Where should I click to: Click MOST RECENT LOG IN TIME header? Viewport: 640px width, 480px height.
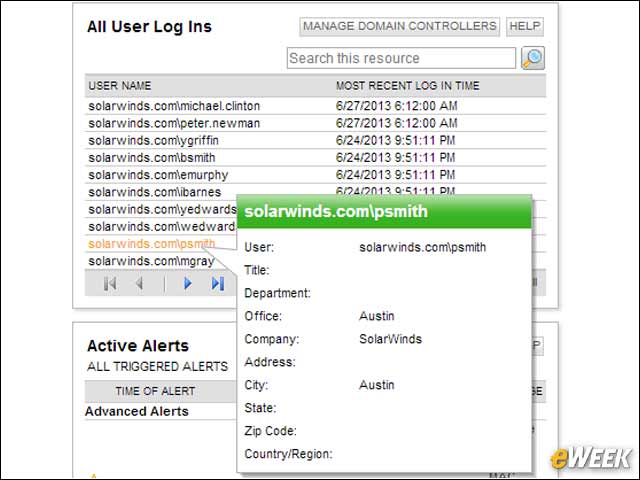pyautogui.click(x=408, y=86)
